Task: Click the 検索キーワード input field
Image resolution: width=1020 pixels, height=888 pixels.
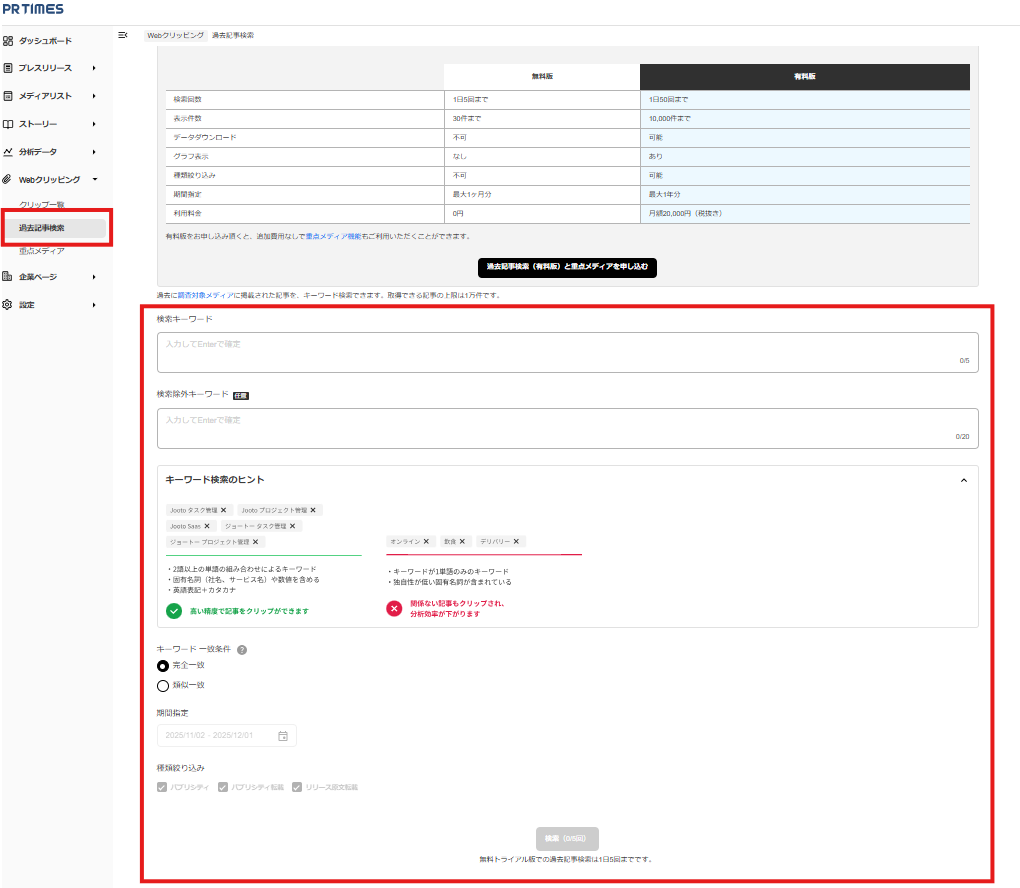Action: point(566,352)
